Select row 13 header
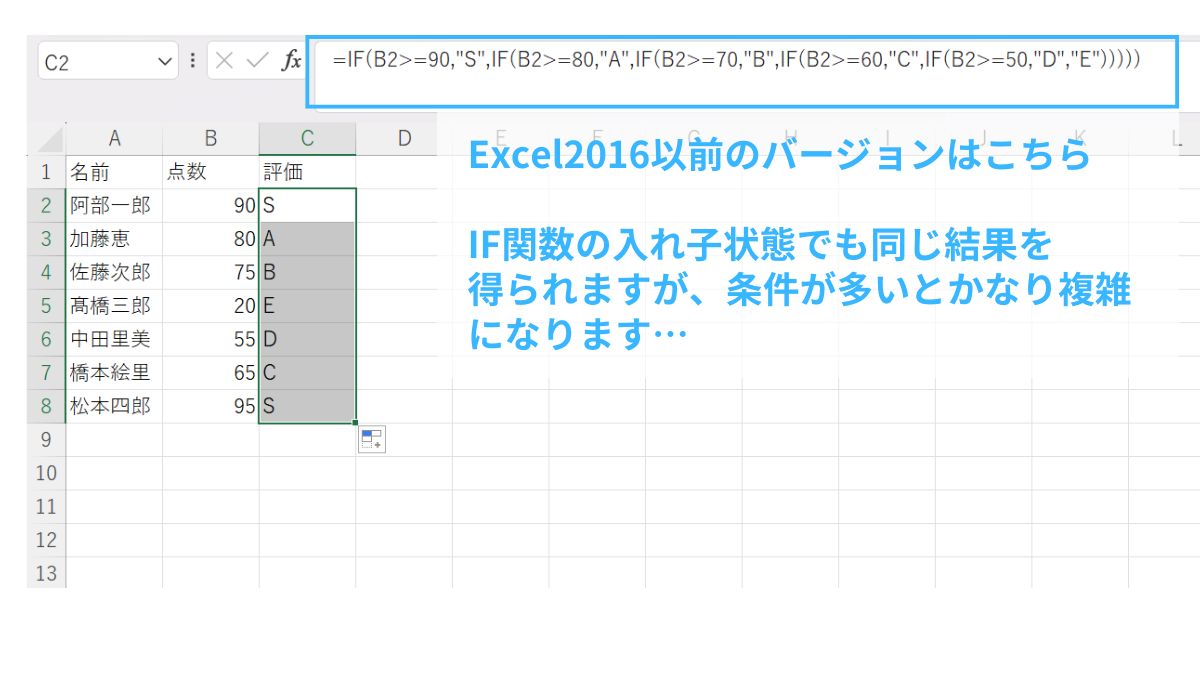Image resolution: width=1200 pixels, height=675 pixels. click(46, 574)
